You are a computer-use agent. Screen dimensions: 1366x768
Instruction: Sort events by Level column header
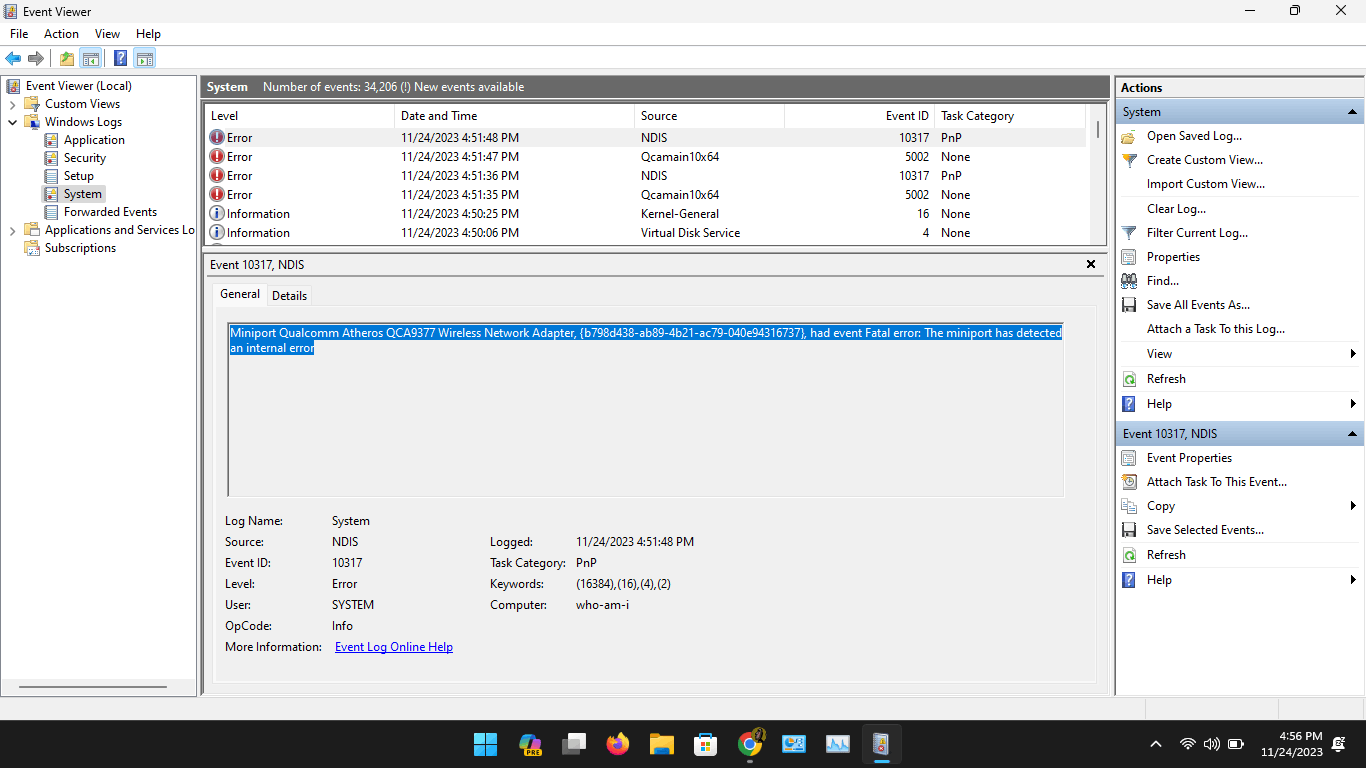[299, 116]
